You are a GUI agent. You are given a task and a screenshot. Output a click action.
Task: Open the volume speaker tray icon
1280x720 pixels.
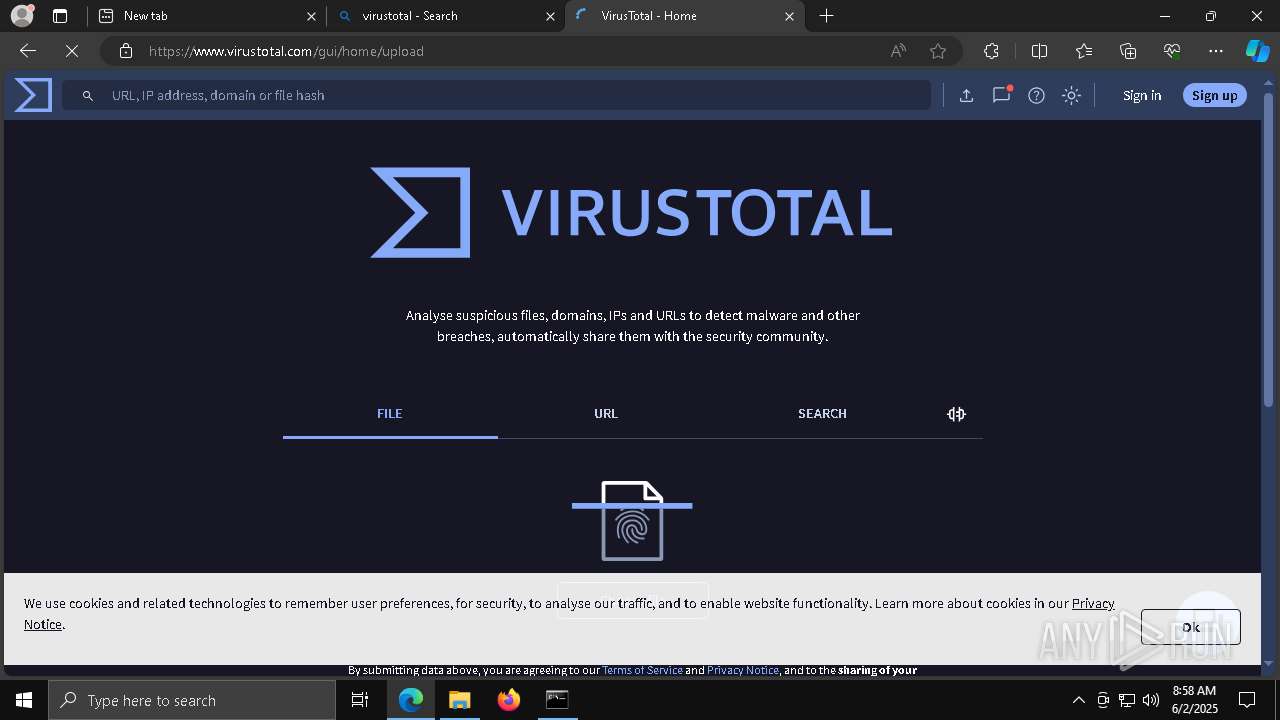(1151, 700)
